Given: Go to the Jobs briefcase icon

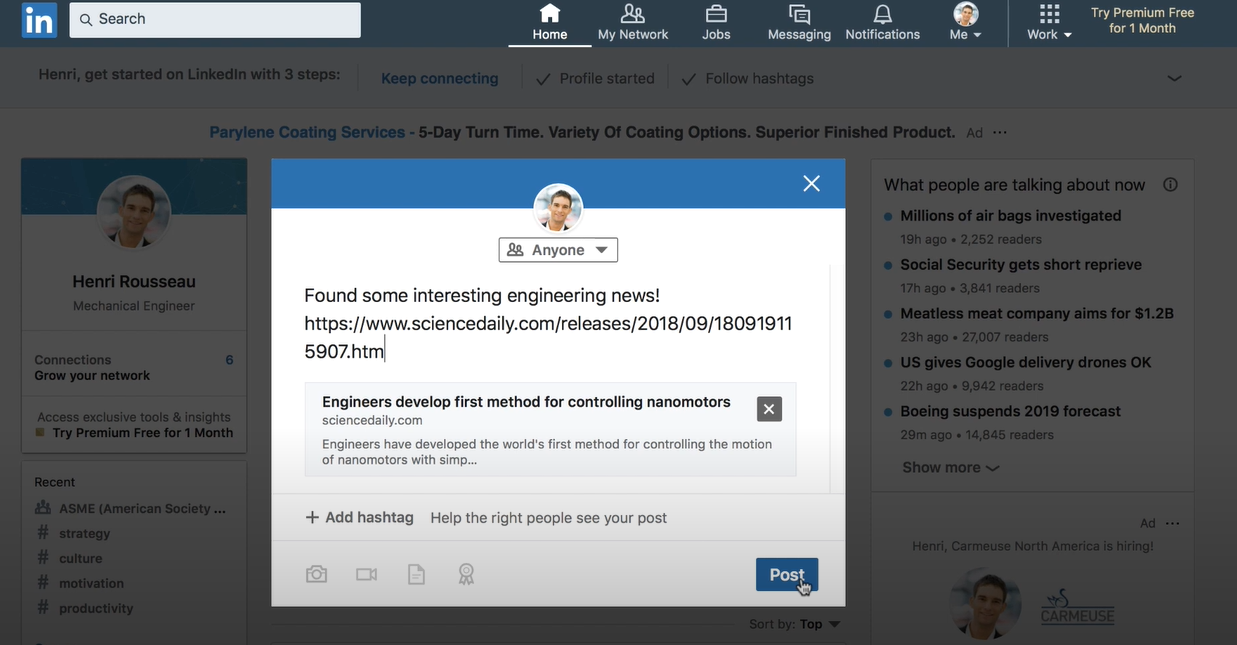Looking at the screenshot, I should tap(716, 22).
